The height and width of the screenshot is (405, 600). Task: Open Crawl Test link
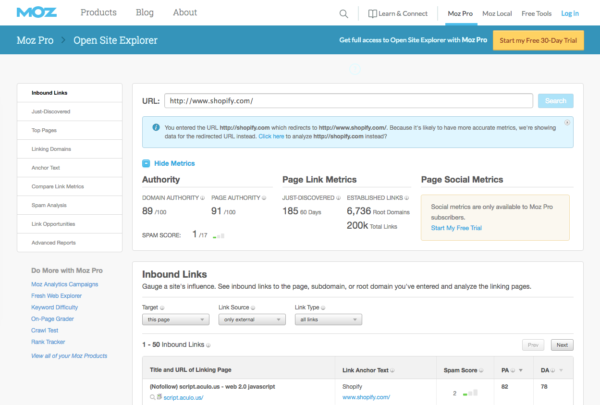pyautogui.click(x=45, y=330)
